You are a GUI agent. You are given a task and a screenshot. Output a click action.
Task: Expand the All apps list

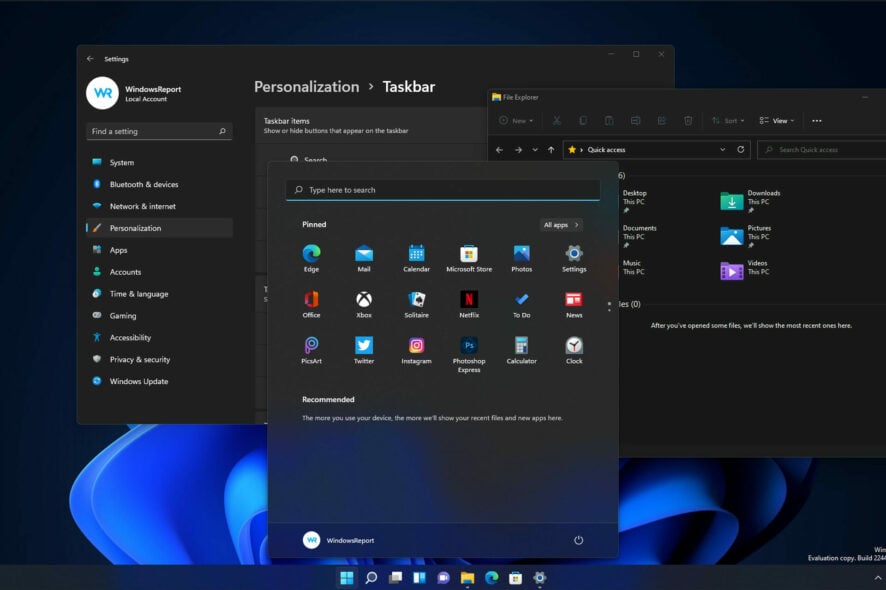tap(561, 224)
